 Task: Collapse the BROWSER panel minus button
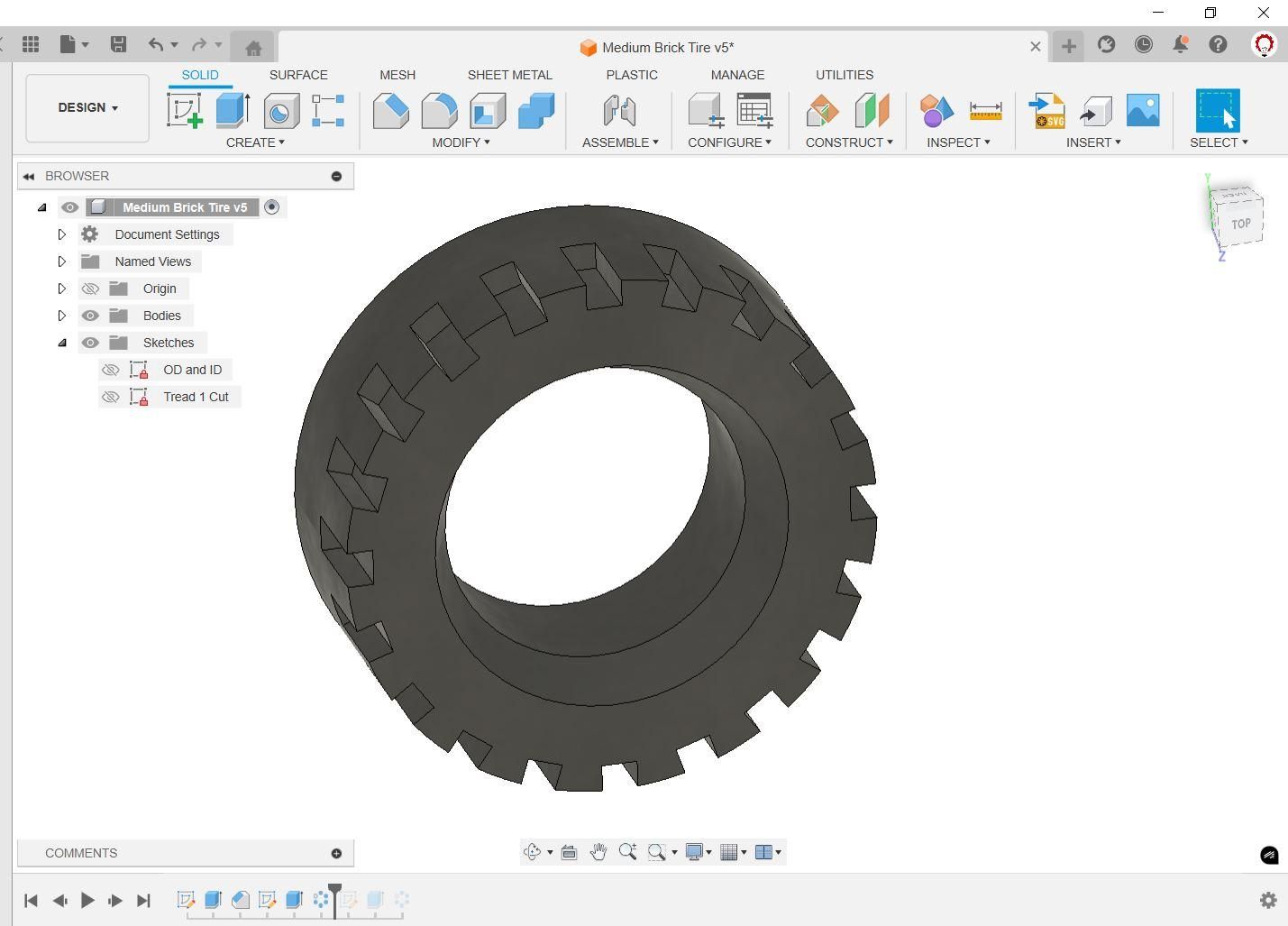point(336,176)
